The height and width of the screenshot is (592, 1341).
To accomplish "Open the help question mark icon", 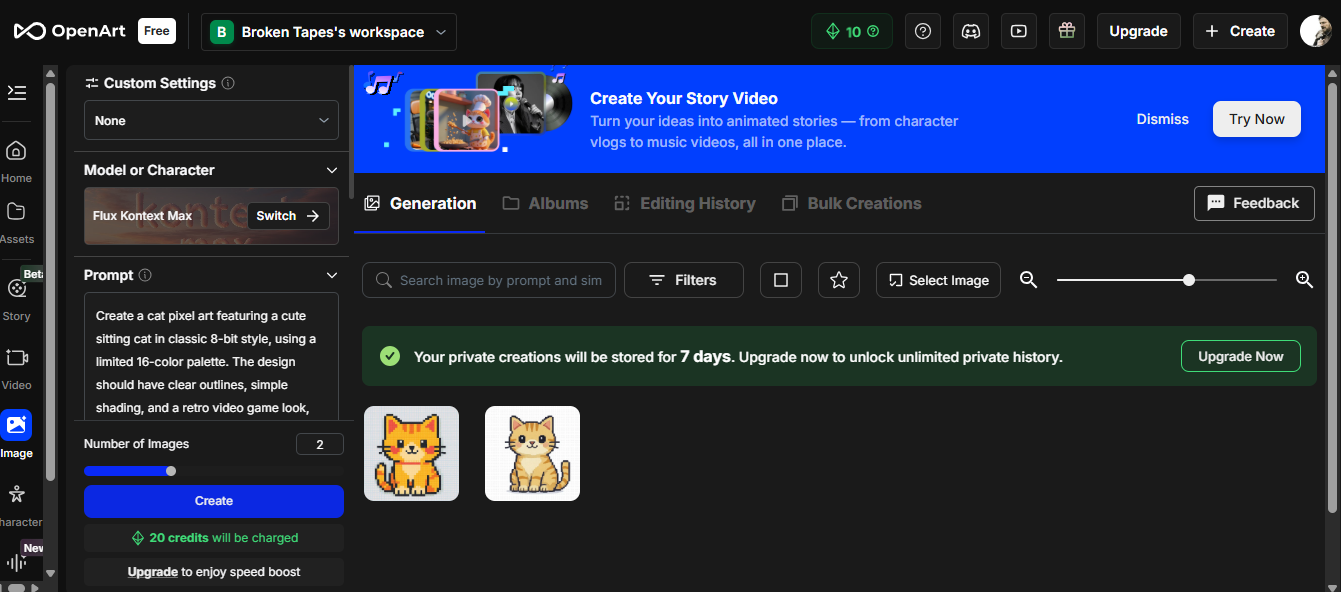I will pos(923,31).
